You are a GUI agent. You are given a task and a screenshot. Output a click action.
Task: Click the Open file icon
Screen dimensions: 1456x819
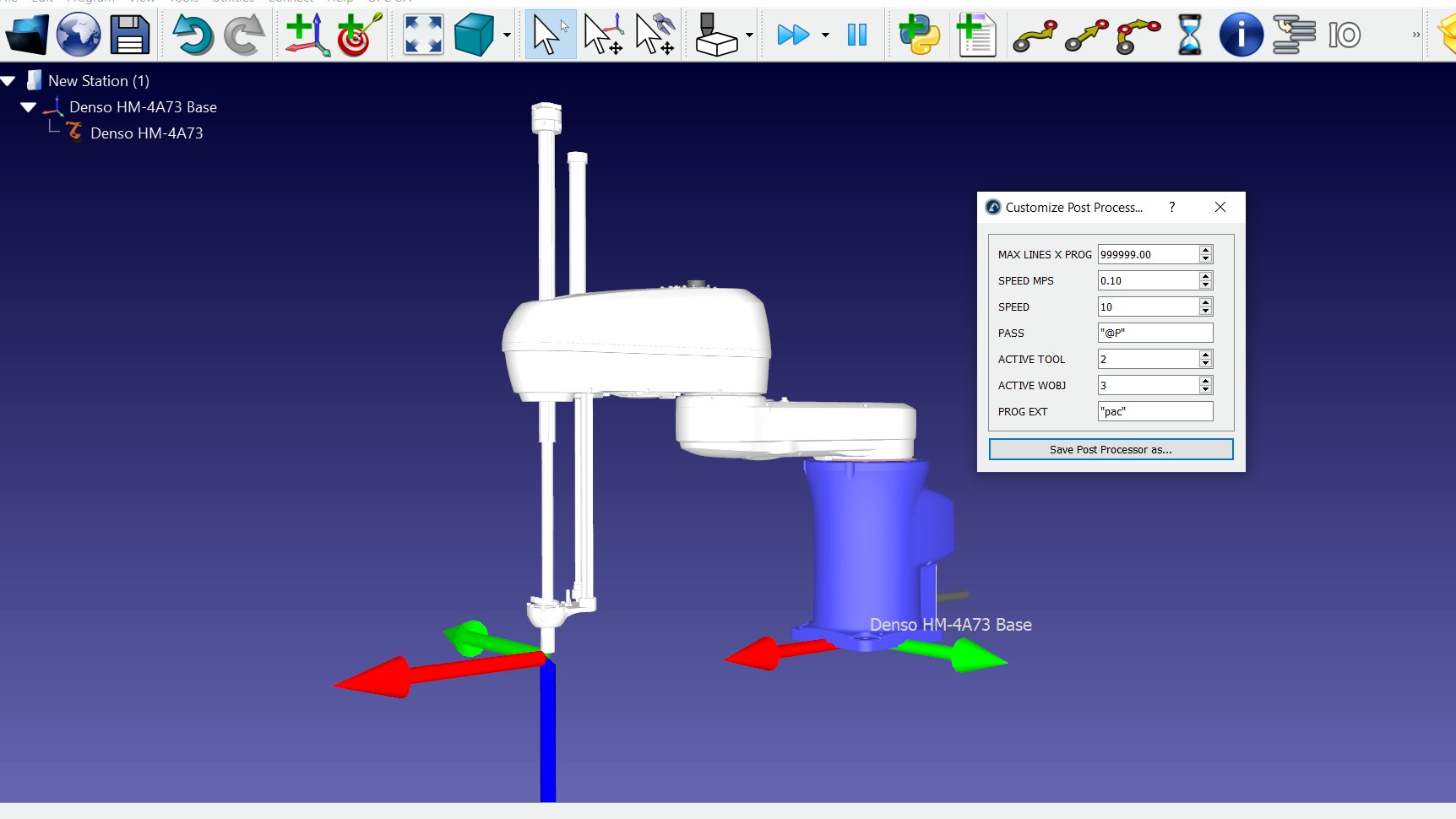(x=27, y=35)
